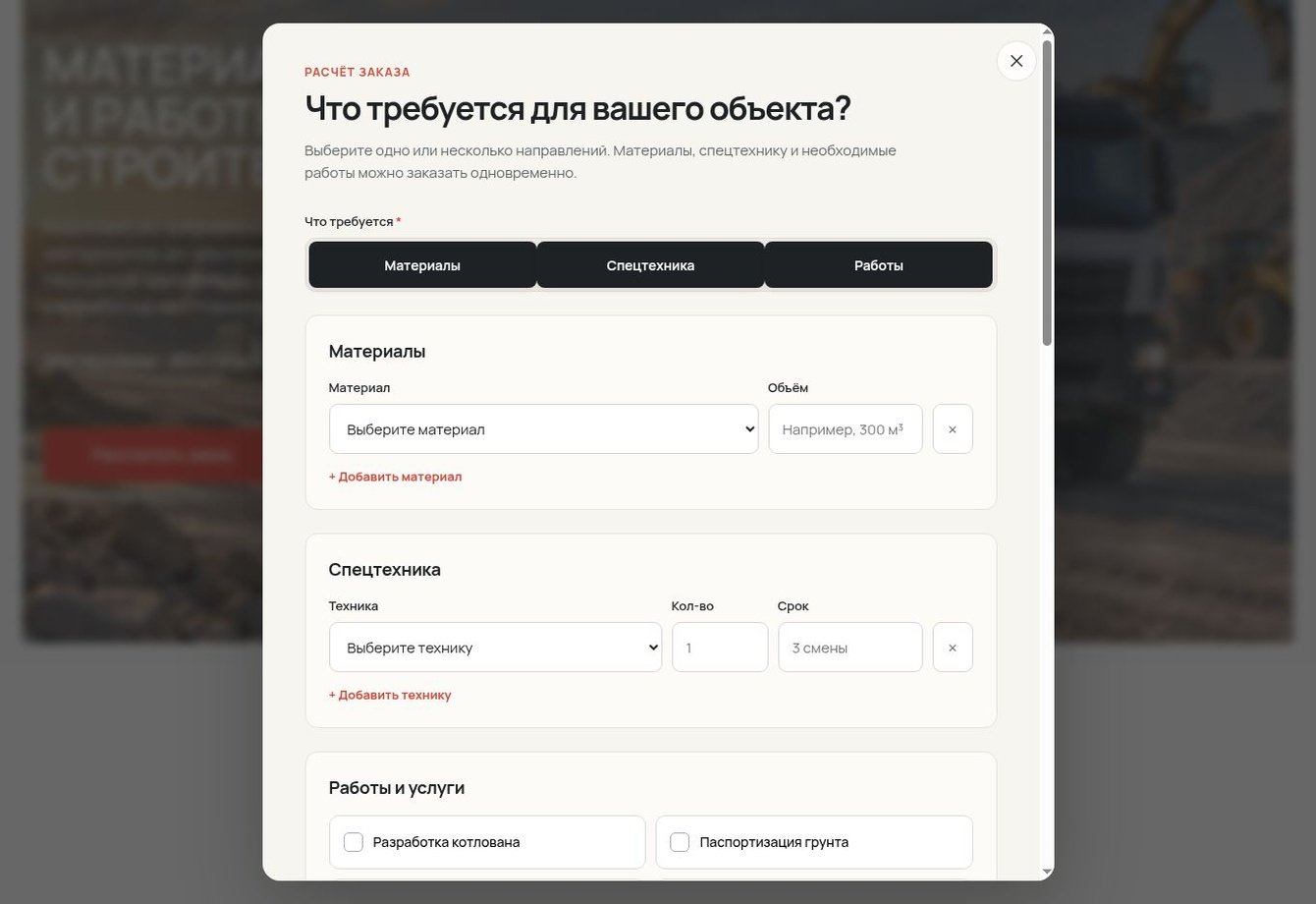Click the Срок duration field
The width and height of the screenshot is (1316, 904).
(x=850, y=648)
